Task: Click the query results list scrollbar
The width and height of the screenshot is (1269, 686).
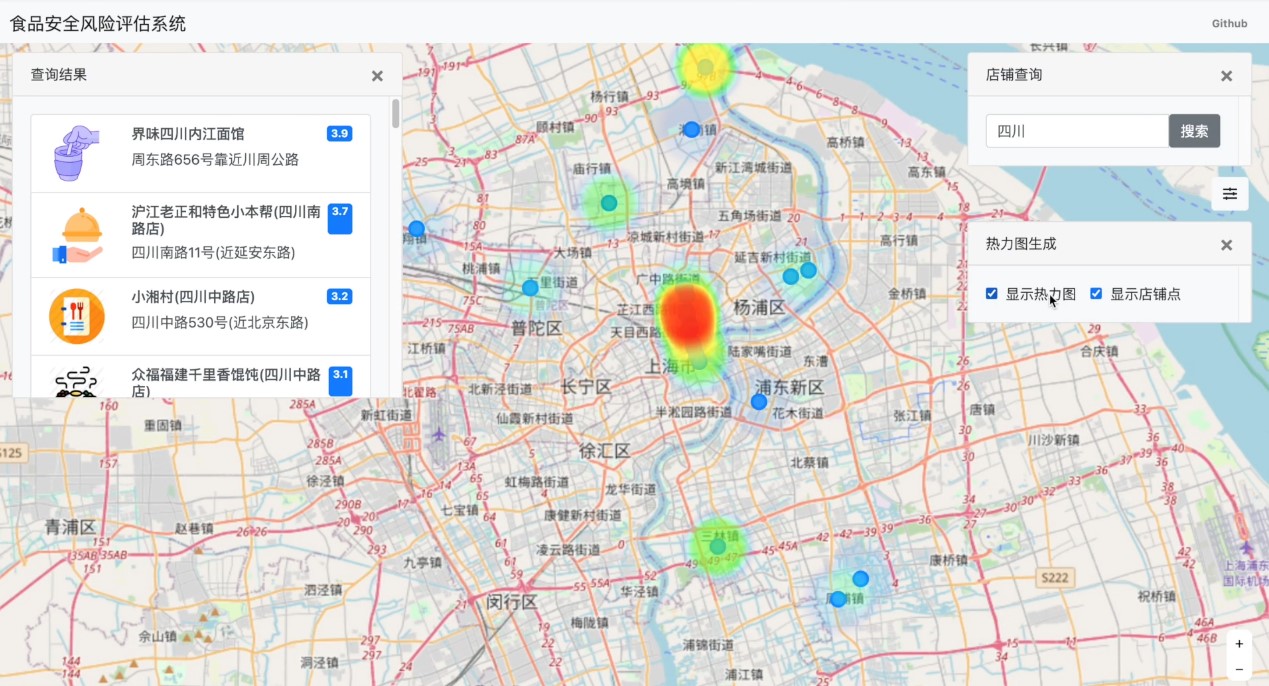Action: click(x=396, y=113)
